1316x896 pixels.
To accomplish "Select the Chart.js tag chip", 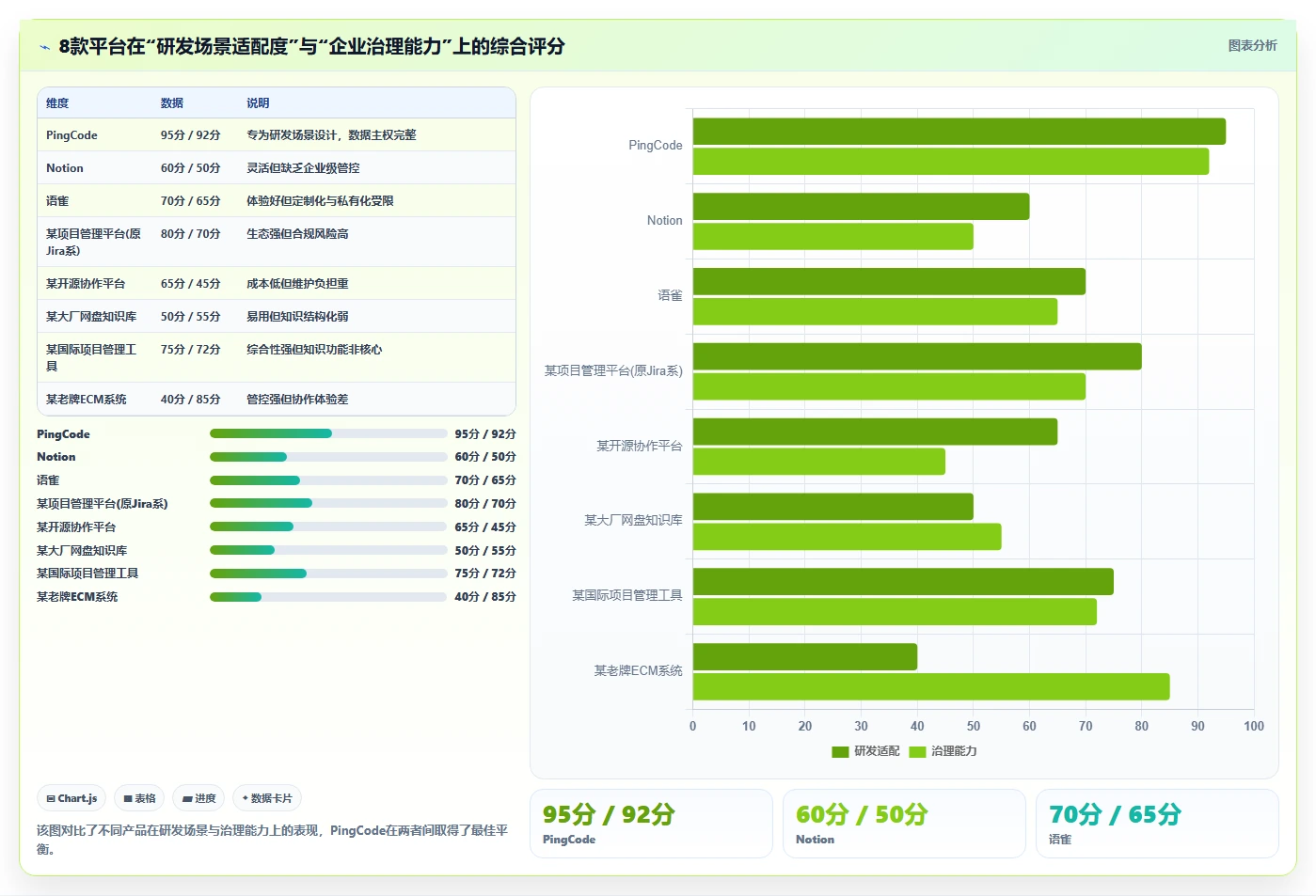I will (71, 798).
